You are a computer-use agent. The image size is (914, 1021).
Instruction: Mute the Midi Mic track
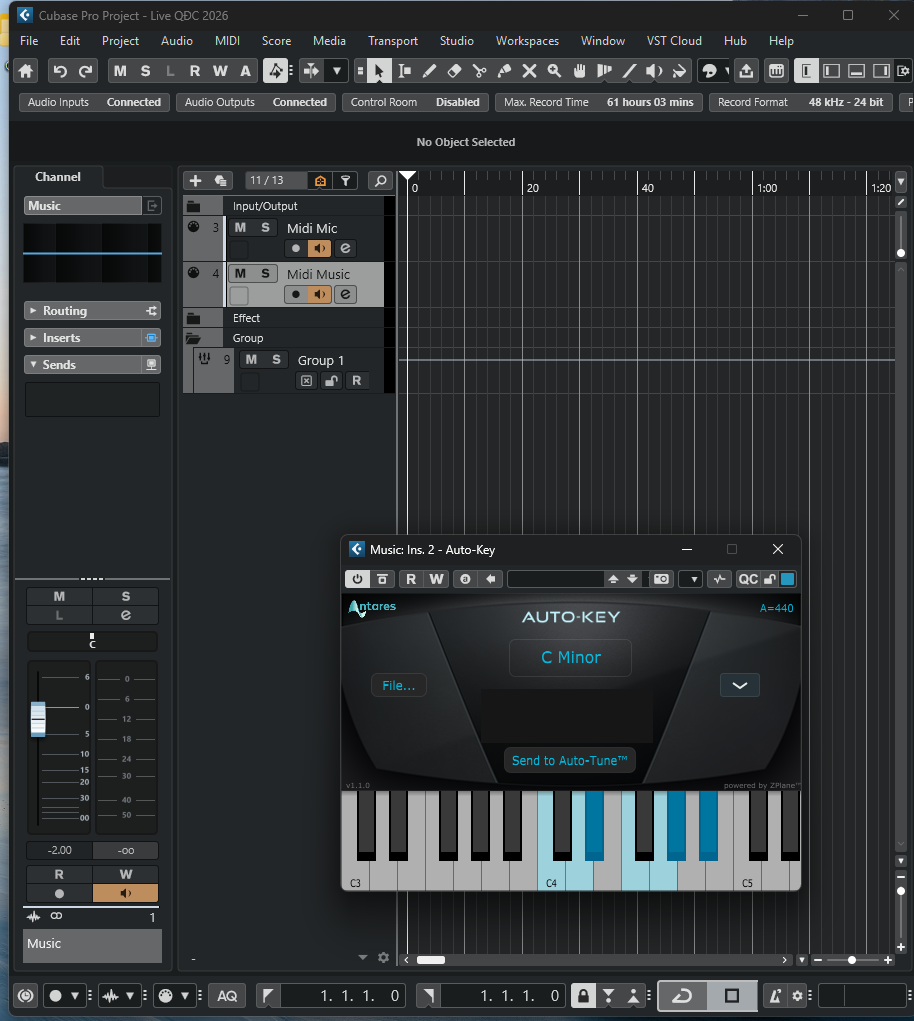coord(240,227)
